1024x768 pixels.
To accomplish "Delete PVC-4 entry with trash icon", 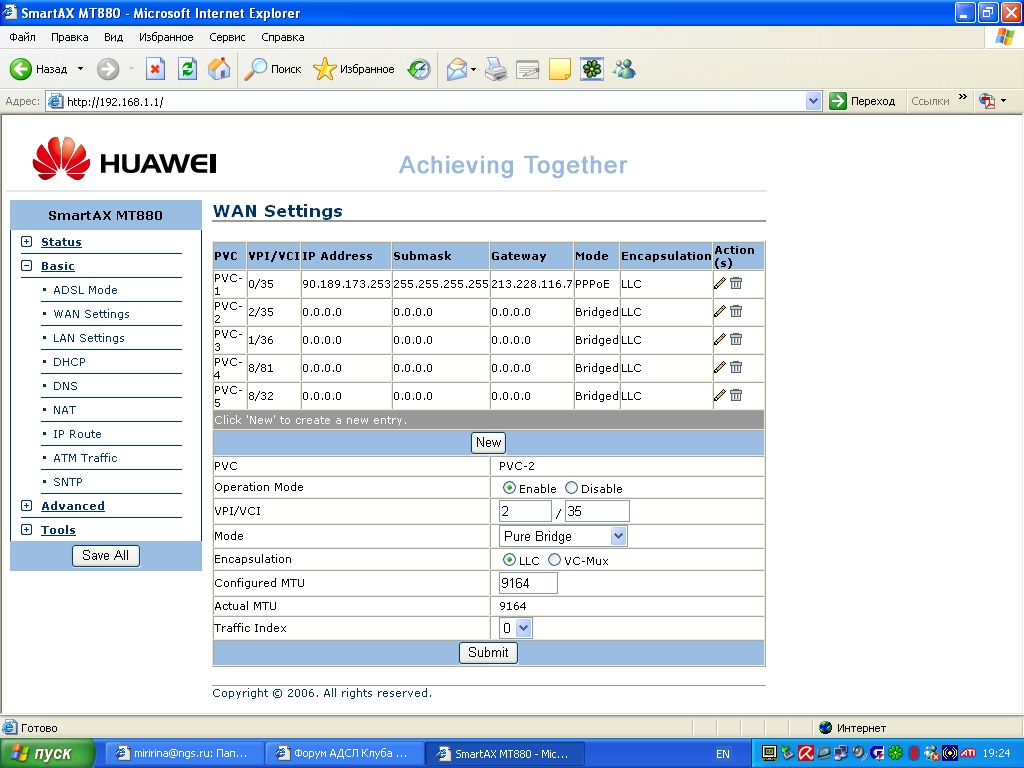I will 736,368.
